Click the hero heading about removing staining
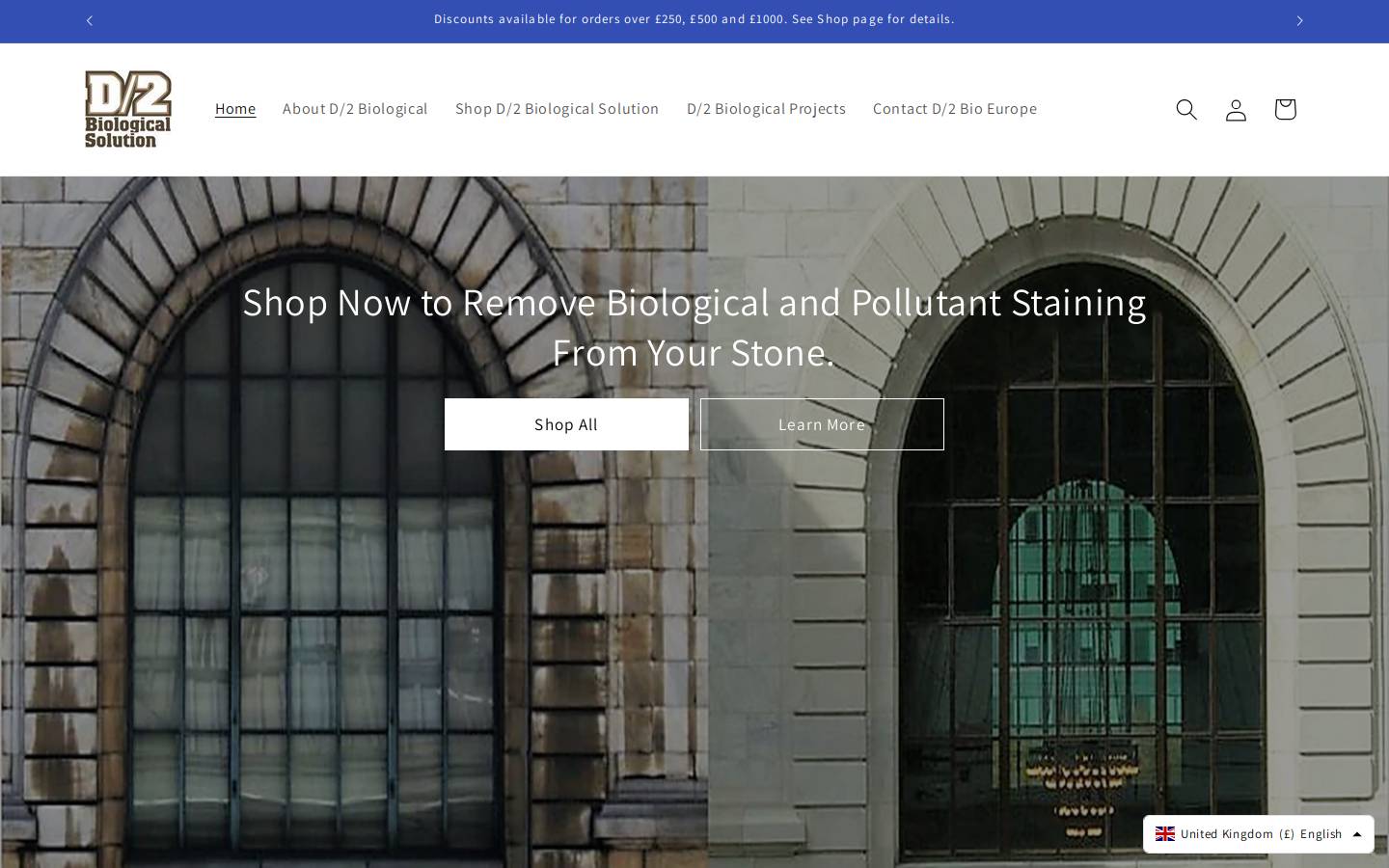Screen dimensions: 1389x868 point(694,327)
